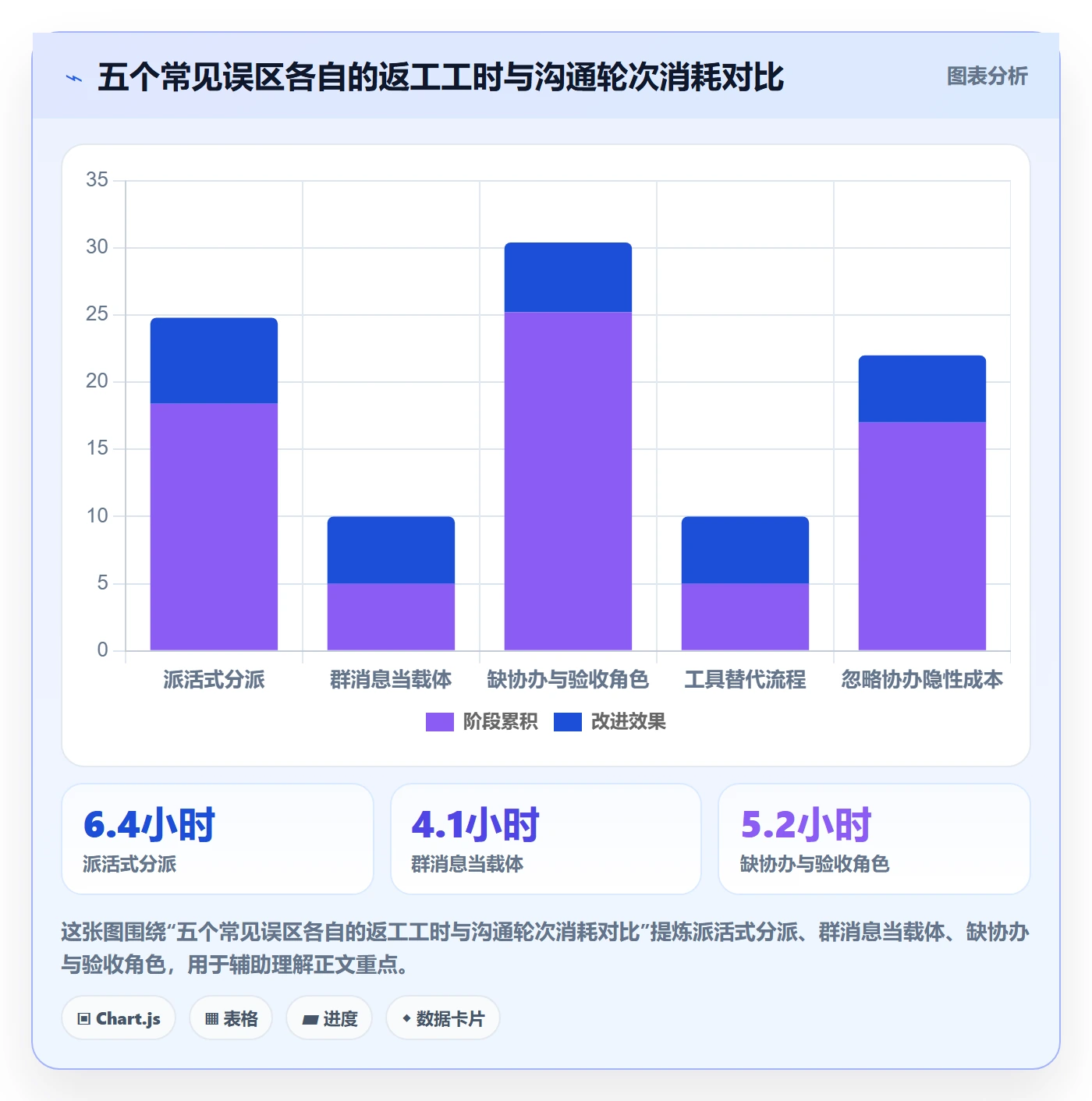Click the 表格 tag chip
The height and width of the screenshot is (1101, 1092).
coord(231,1018)
